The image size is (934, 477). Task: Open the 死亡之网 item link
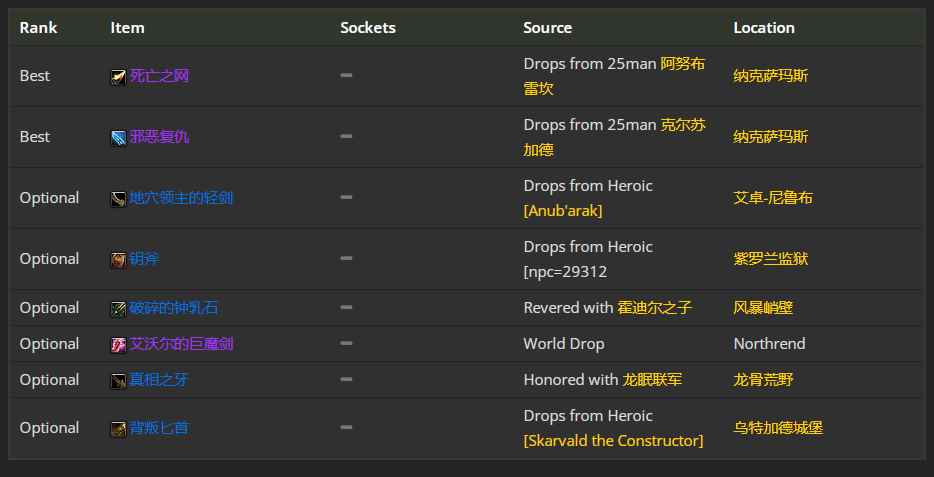[159, 76]
